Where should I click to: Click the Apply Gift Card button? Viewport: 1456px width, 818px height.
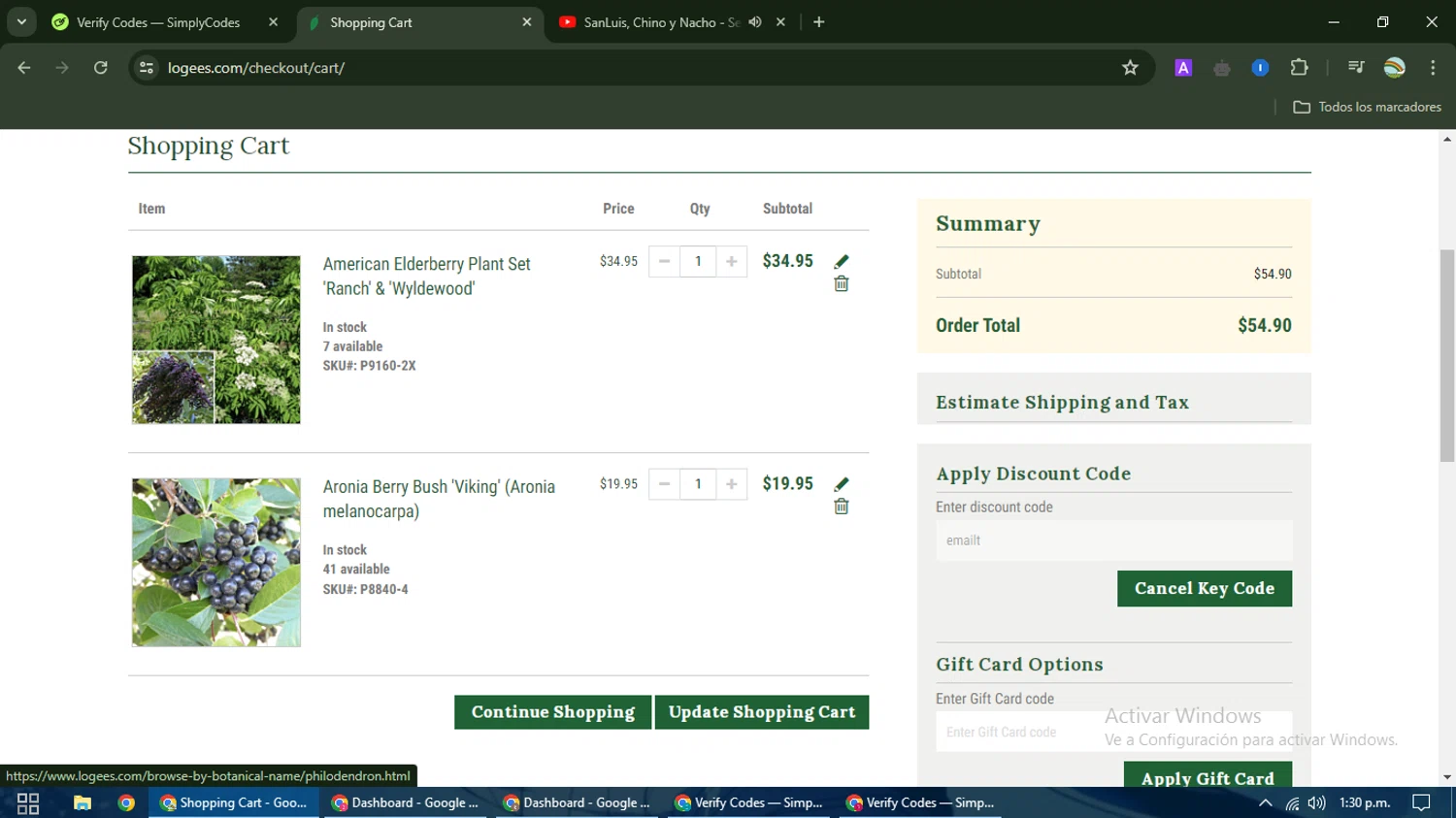pos(1208,777)
